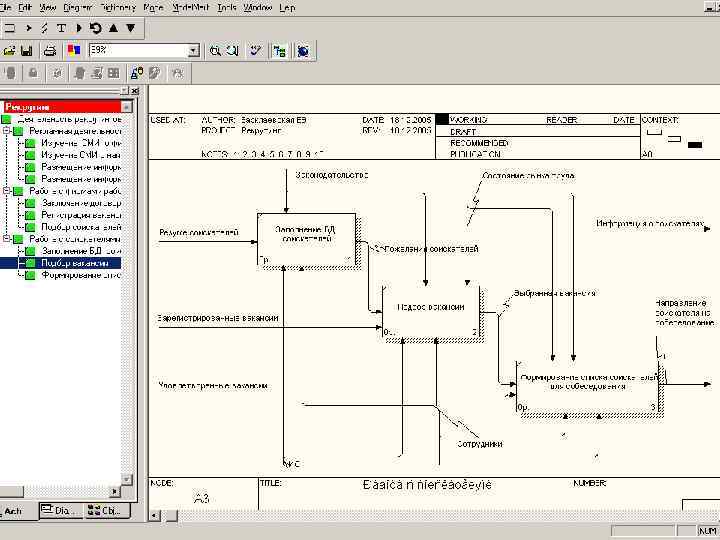
Task: Collapse the Работа с соискателями tree node
Action: tap(8, 239)
